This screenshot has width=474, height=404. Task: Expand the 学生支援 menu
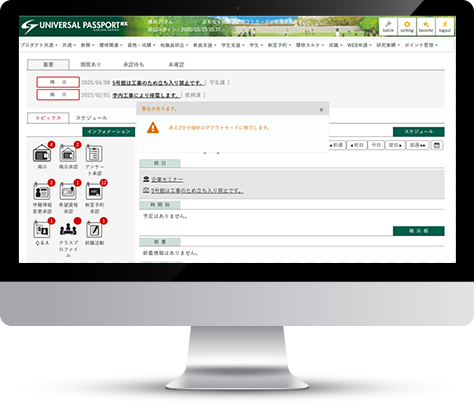click(x=233, y=45)
